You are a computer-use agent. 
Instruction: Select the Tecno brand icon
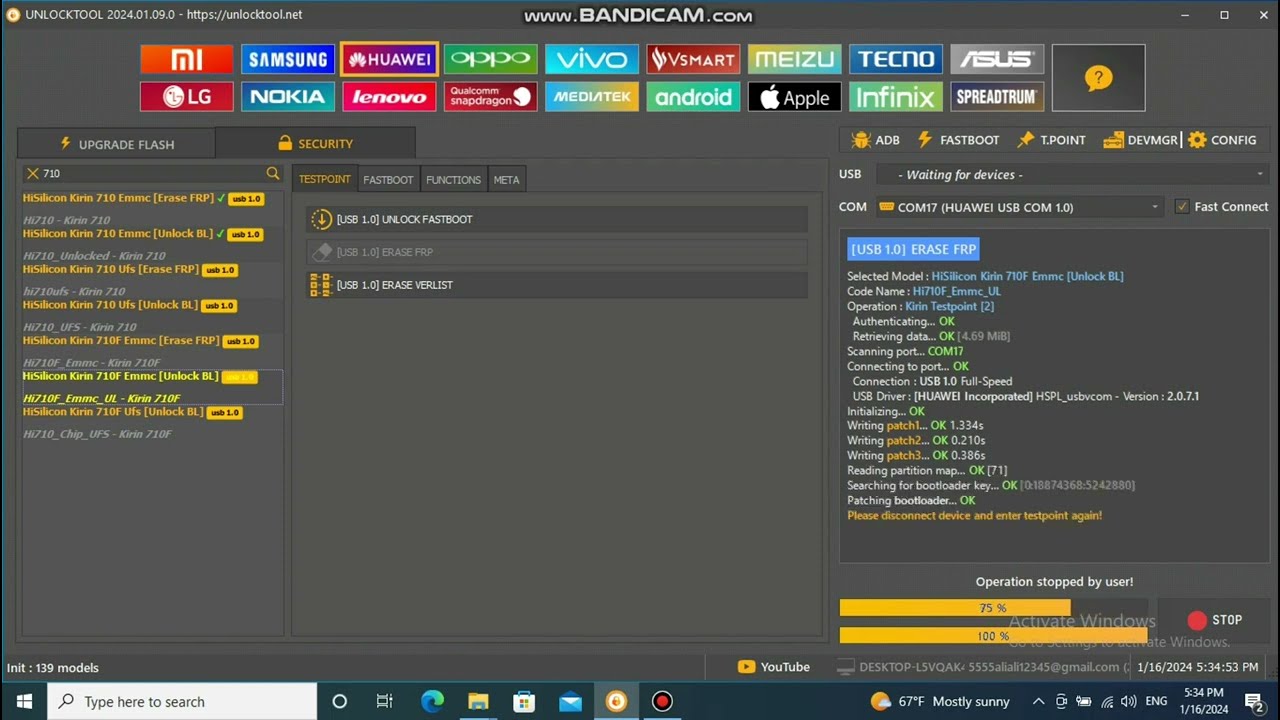click(x=896, y=59)
